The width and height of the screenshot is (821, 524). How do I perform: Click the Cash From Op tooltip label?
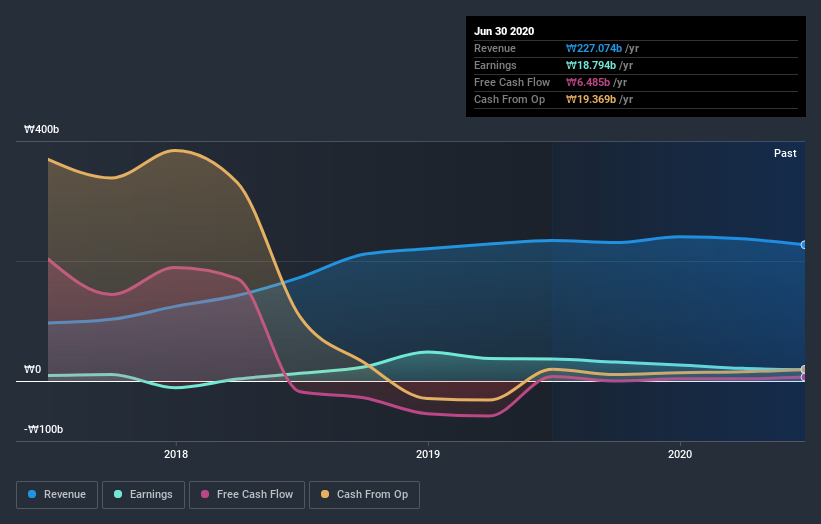[x=509, y=99]
